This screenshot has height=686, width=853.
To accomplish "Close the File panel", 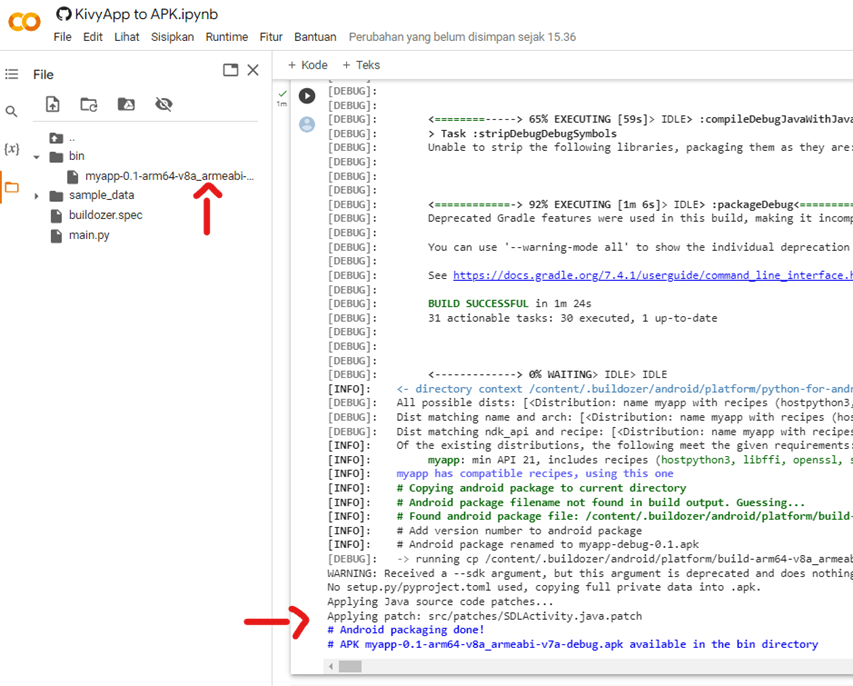I will (x=253, y=70).
